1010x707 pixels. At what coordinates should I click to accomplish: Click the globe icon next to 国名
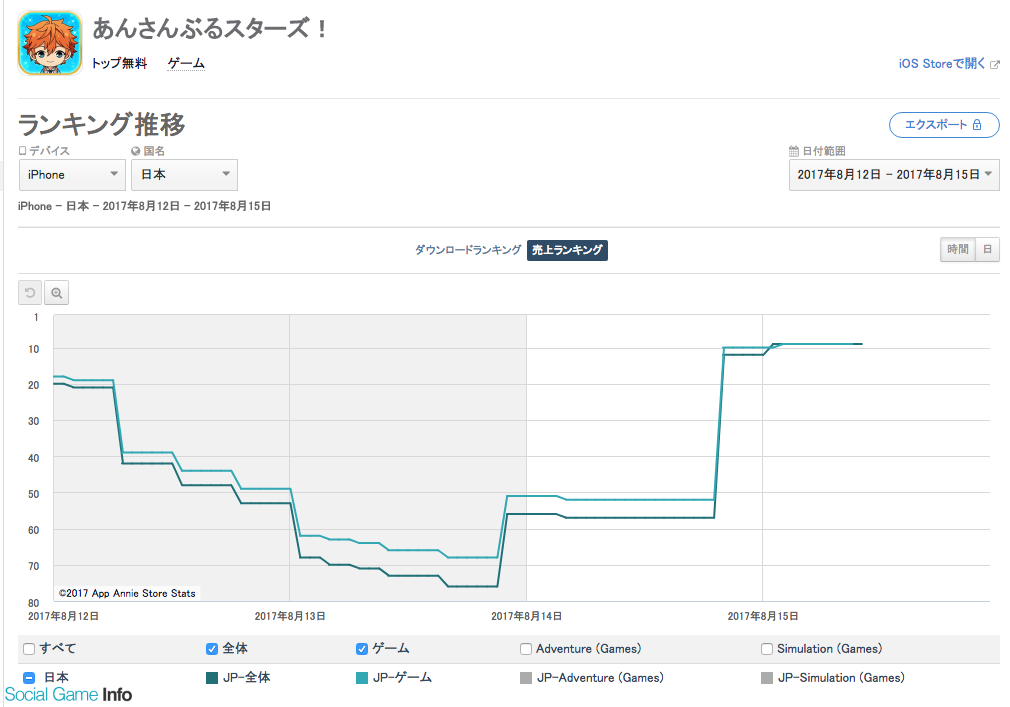(x=135, y=151)
